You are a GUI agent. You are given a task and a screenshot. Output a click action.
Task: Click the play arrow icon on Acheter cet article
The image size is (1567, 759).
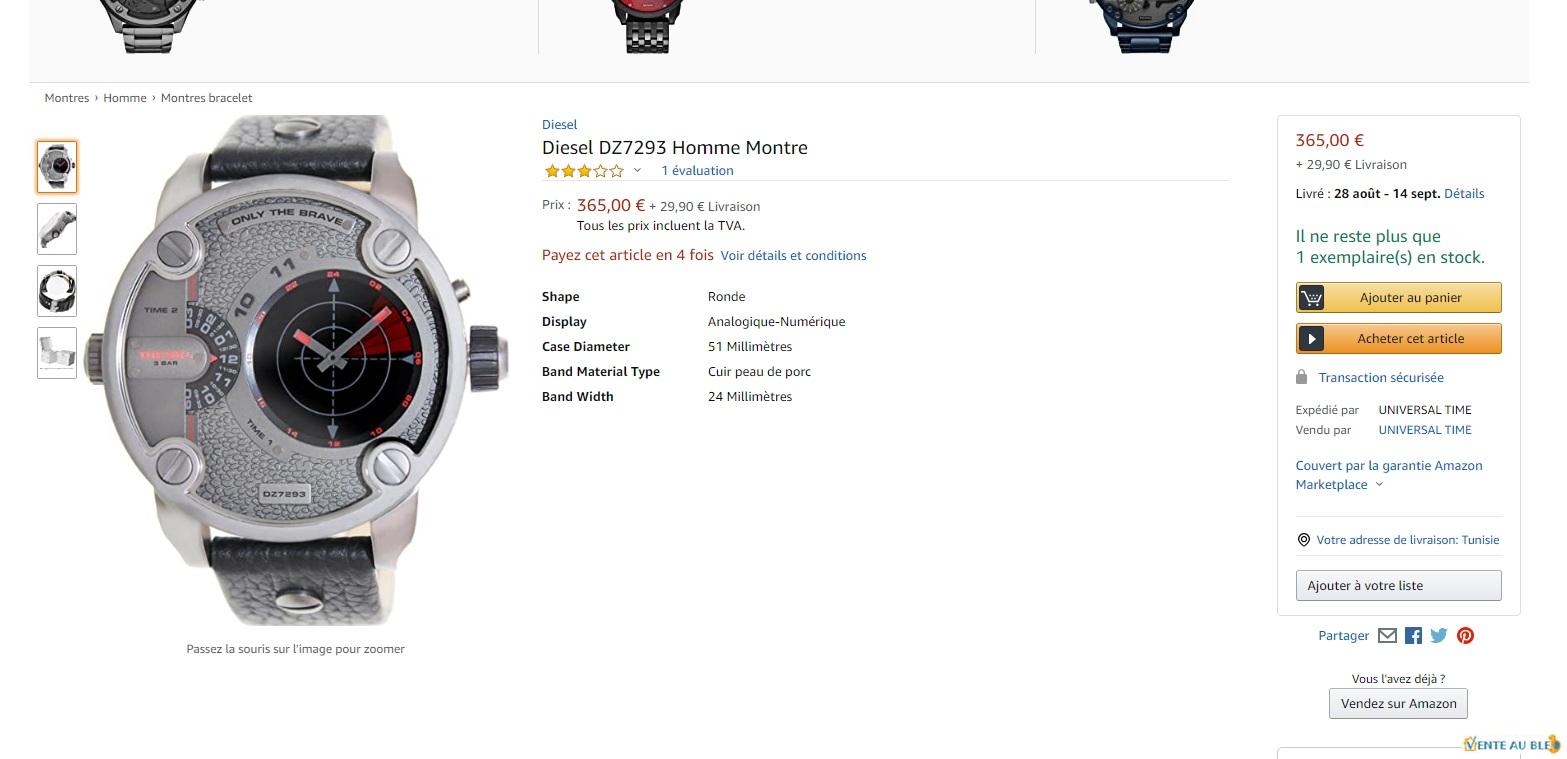1311,339
